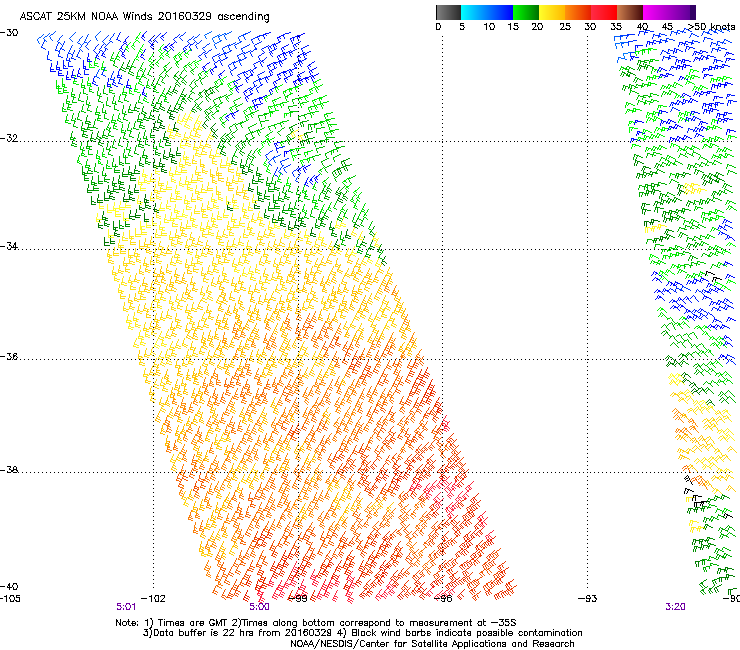This screenshot has height=650, width=740.
Task: Click the brown 35-40 knots legend segment
Action: click(x=630, y=12)
